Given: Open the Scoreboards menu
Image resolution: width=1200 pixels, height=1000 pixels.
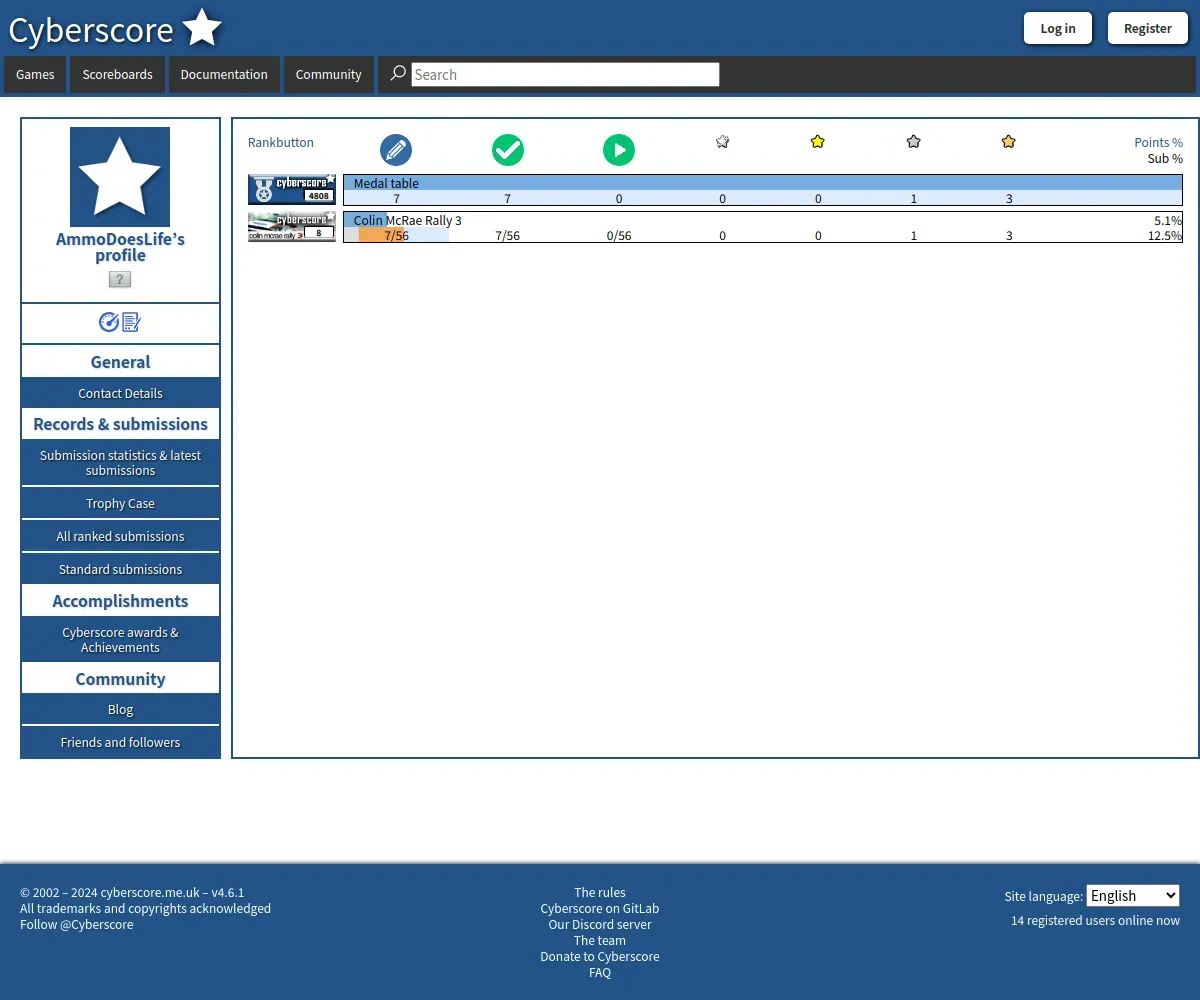Looking at the screenshot, I should tap(117, 74).
